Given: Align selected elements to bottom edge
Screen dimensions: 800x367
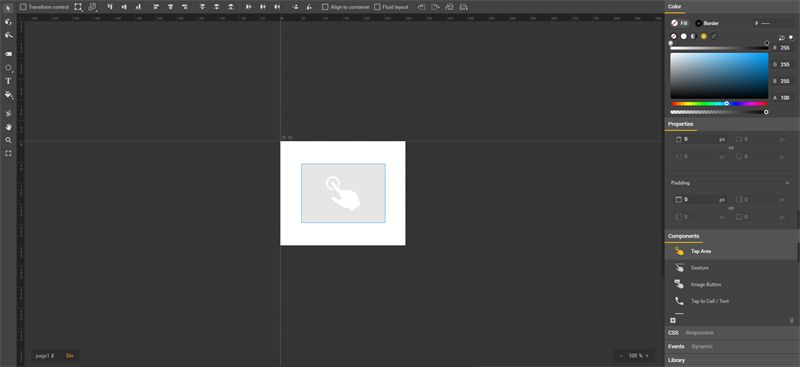Looking at the screenshot, I should click(x=138, y=7).
